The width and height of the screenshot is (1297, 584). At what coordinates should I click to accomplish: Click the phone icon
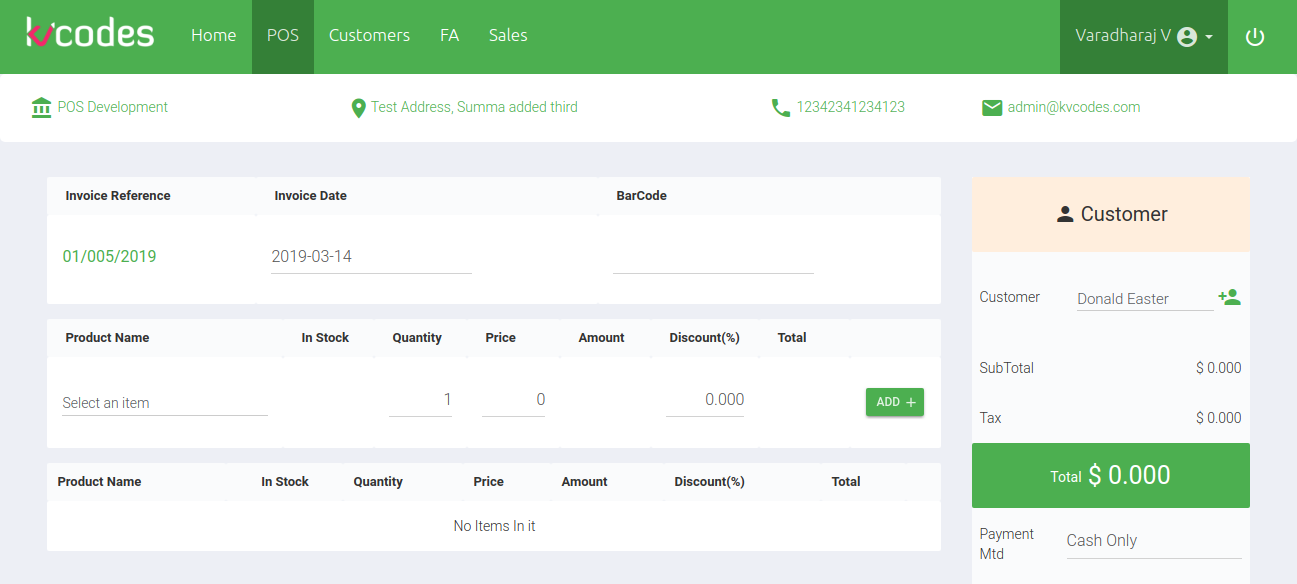pos(781,107)
